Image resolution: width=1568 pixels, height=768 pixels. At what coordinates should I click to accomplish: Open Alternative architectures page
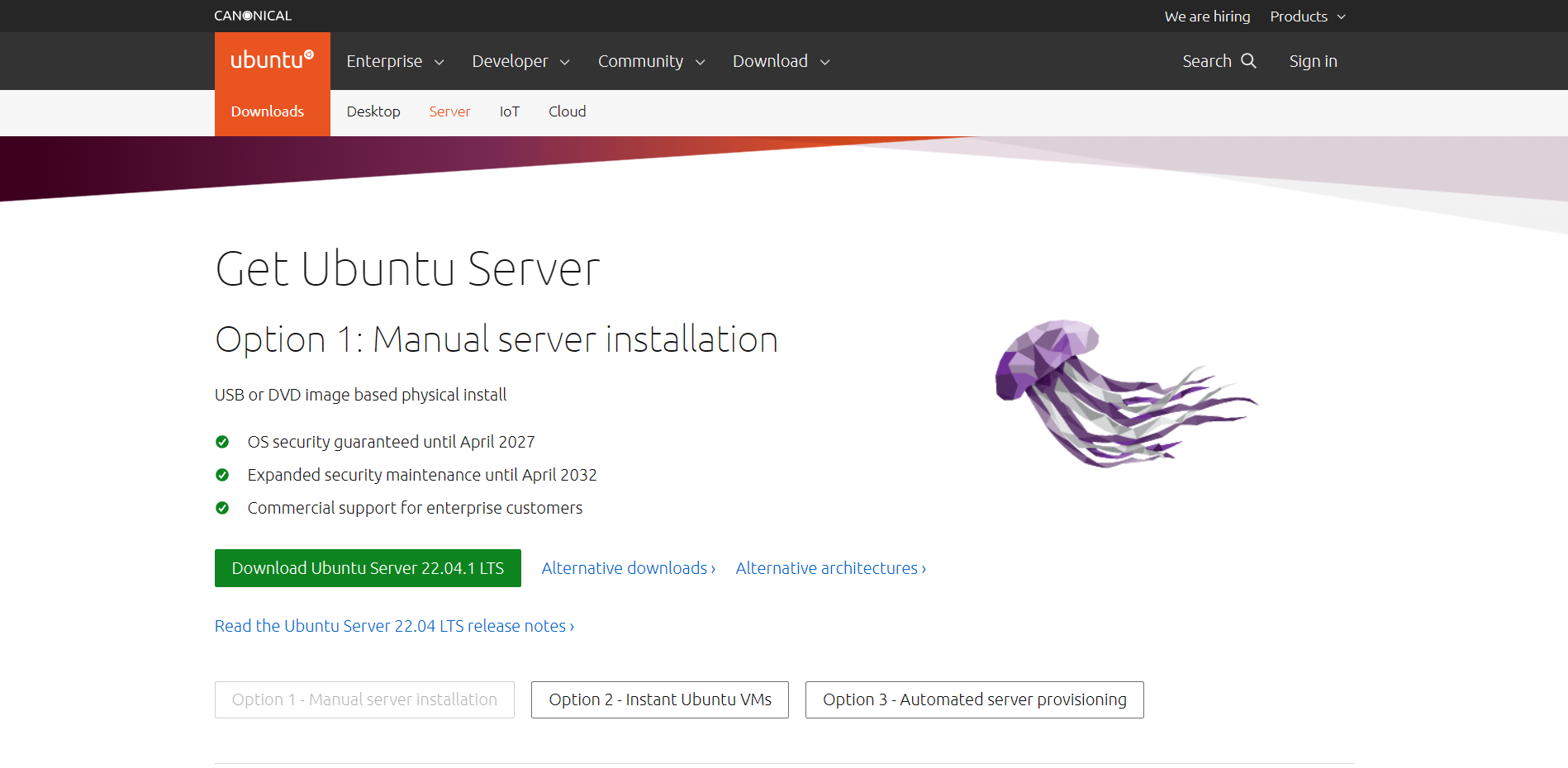[829, 568]
